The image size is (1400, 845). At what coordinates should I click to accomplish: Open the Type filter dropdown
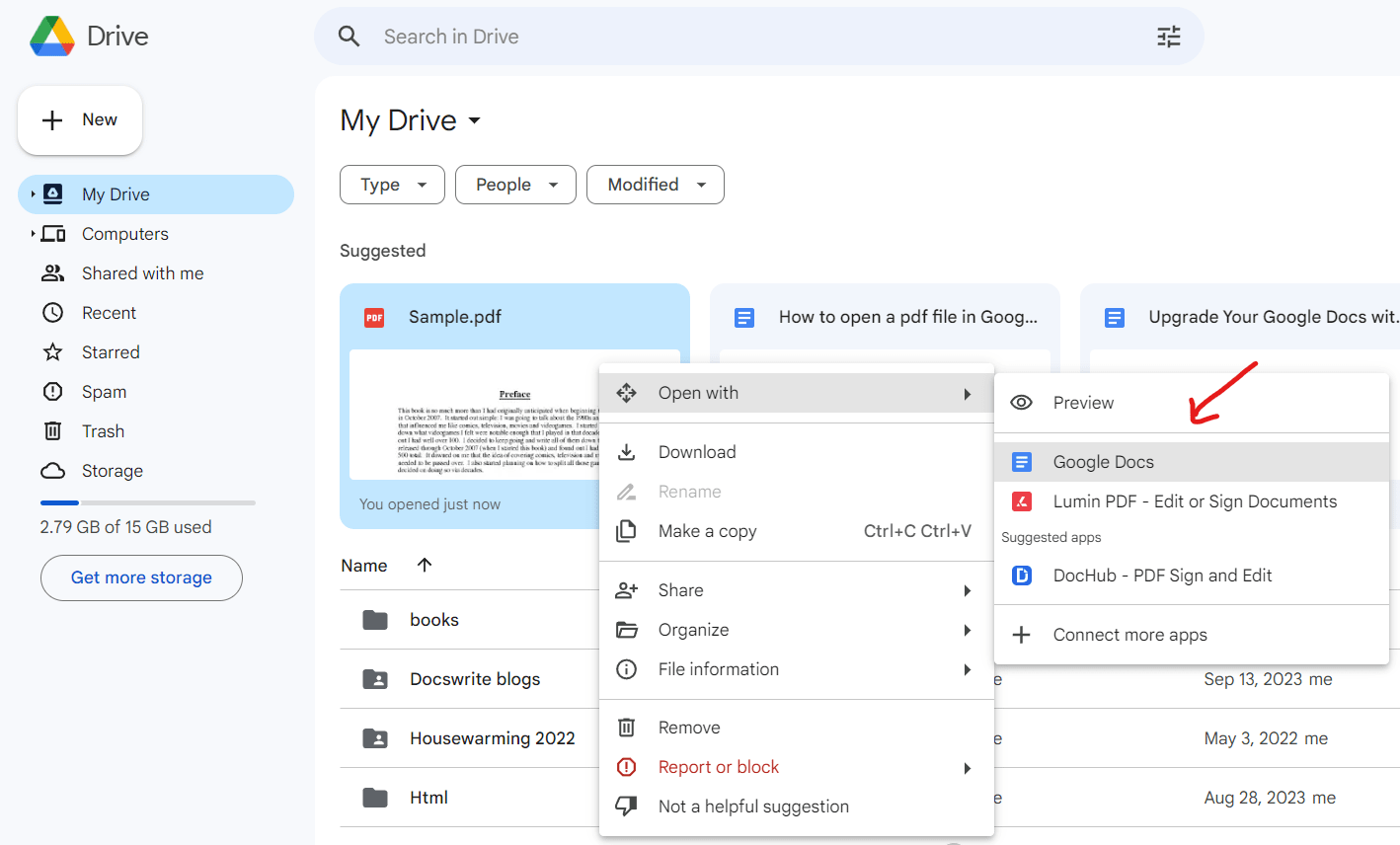(392, 185)
